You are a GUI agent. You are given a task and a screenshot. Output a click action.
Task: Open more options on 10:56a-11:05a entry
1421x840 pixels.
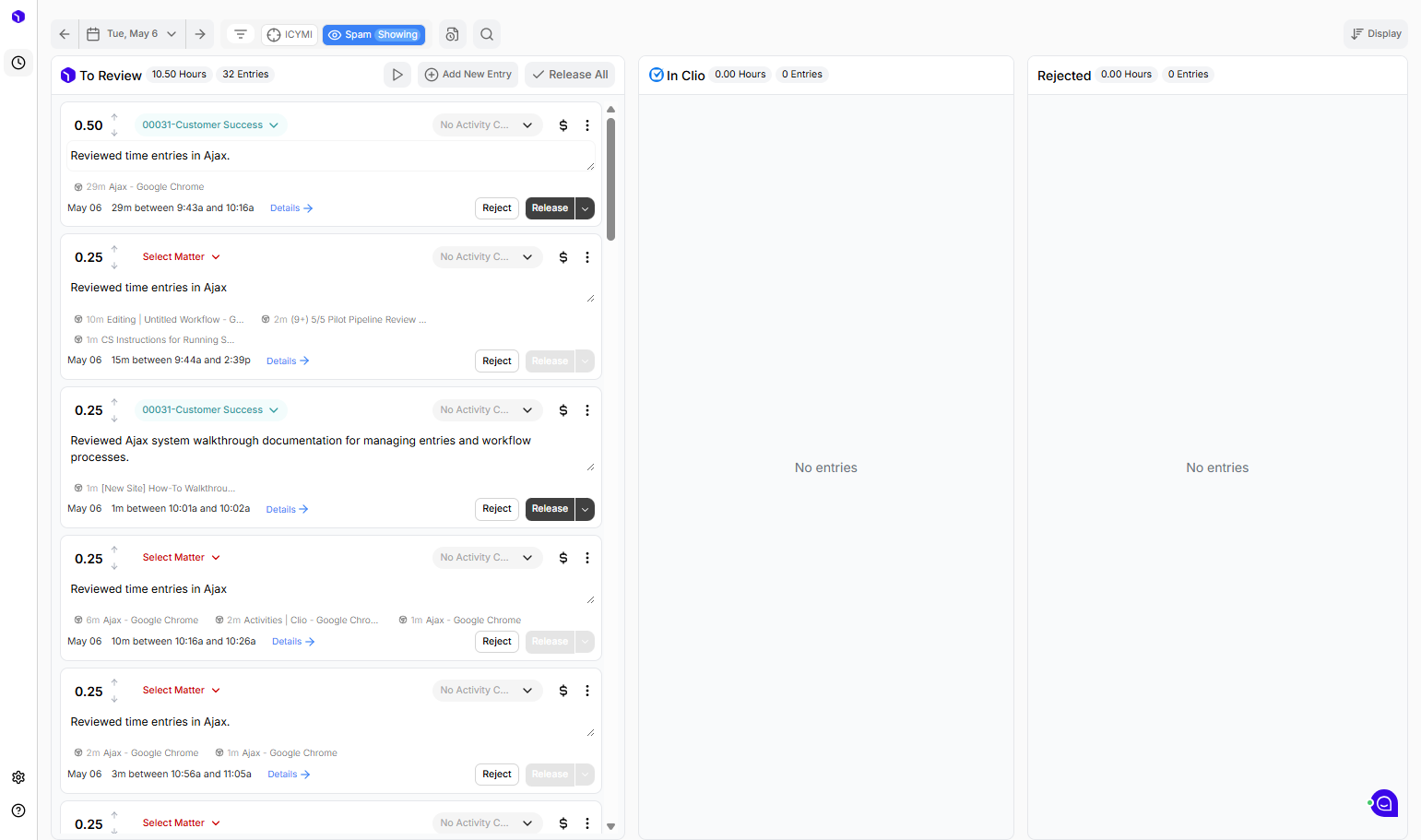click(x=587, y=691)
